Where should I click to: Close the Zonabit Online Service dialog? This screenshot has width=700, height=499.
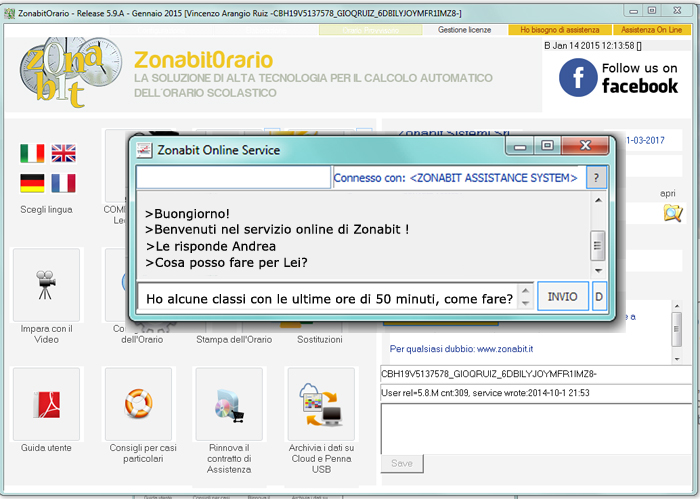[585, 146]
